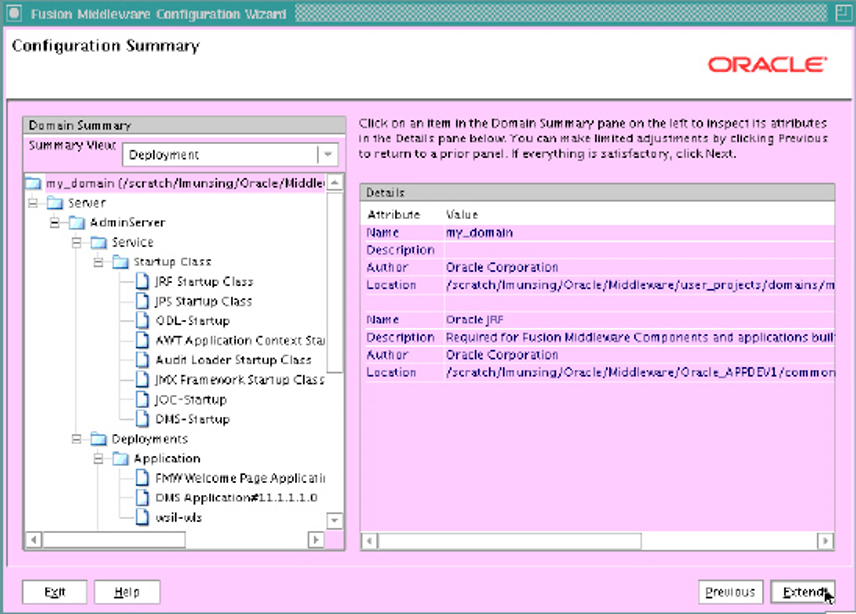The height and width of the screenshot is (614, 856).
Task: Select the my_domain root tree row
Action: (x=185, y=183)
